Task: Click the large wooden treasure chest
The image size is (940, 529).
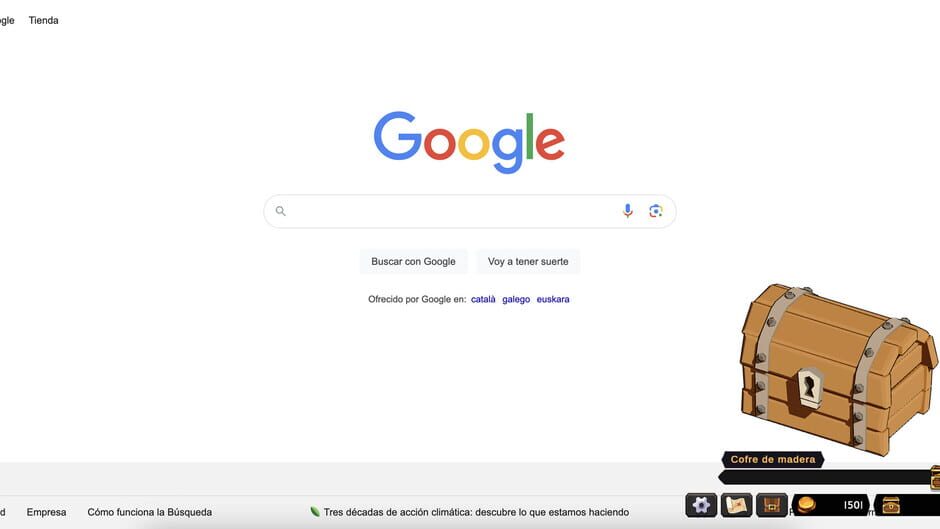Action: pyautogui.click(x=838, y=368)
